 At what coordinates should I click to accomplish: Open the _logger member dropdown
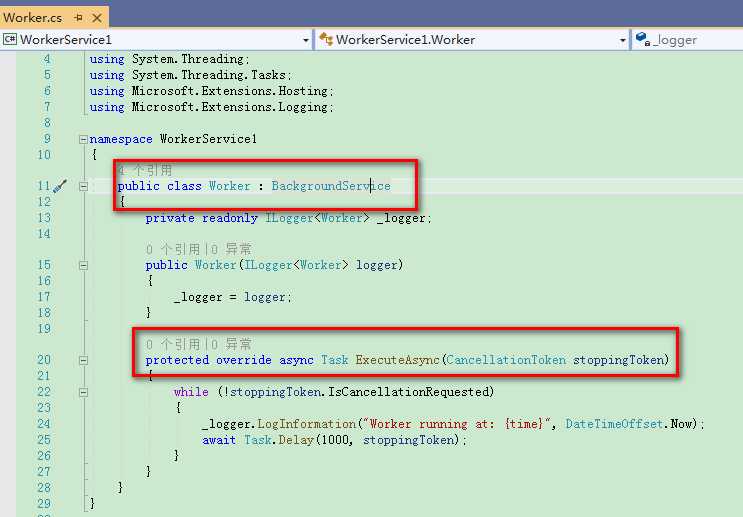[688, 40]
